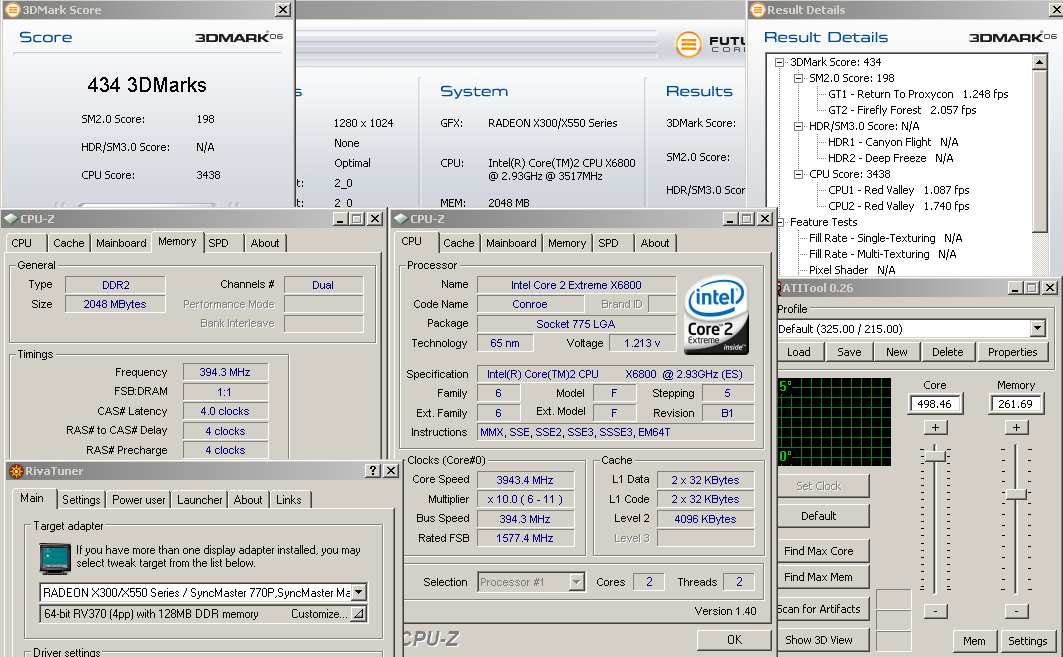Click the Core Speed value 3943.4 MHz

point(525,480)
